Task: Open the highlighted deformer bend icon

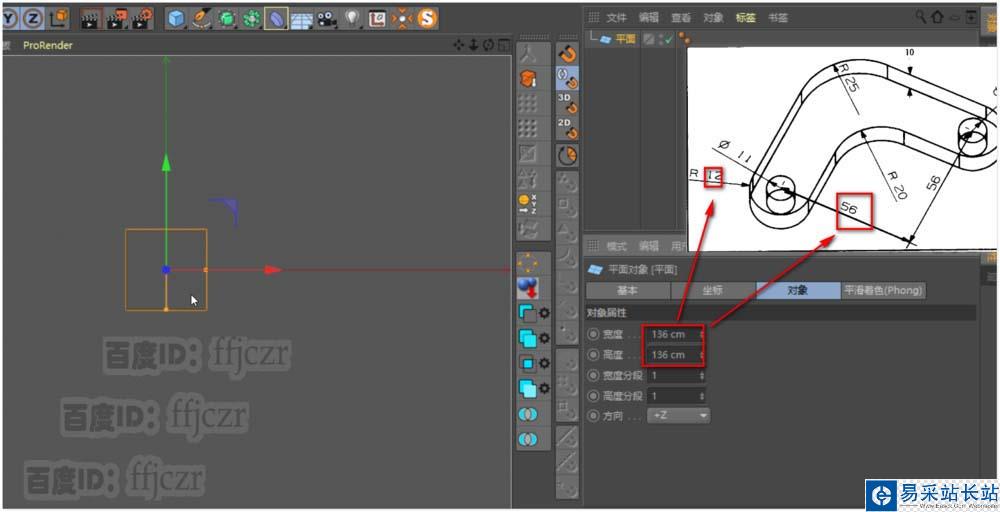Action: pos(276,19)
